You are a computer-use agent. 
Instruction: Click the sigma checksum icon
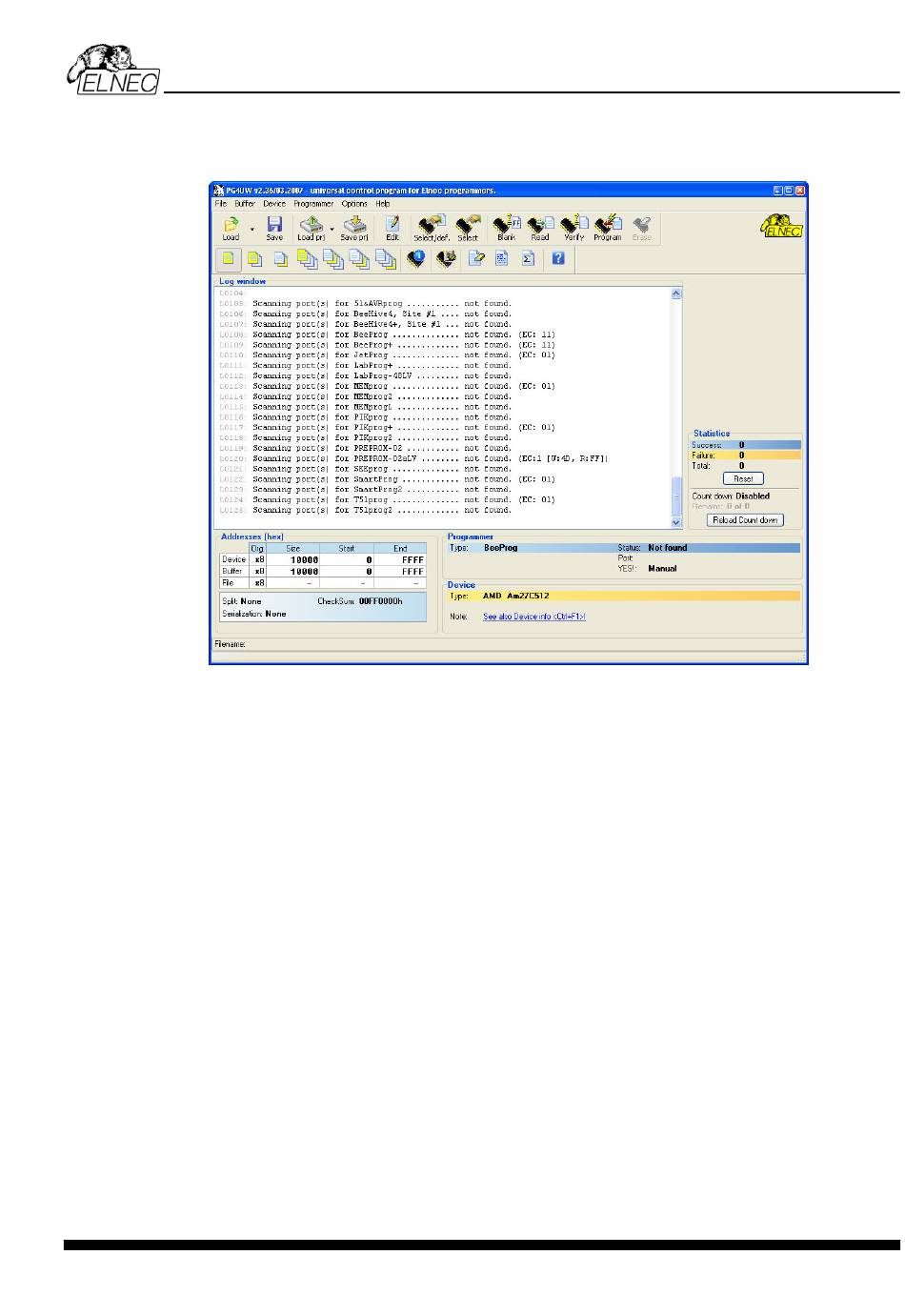[x=529, y=259]
